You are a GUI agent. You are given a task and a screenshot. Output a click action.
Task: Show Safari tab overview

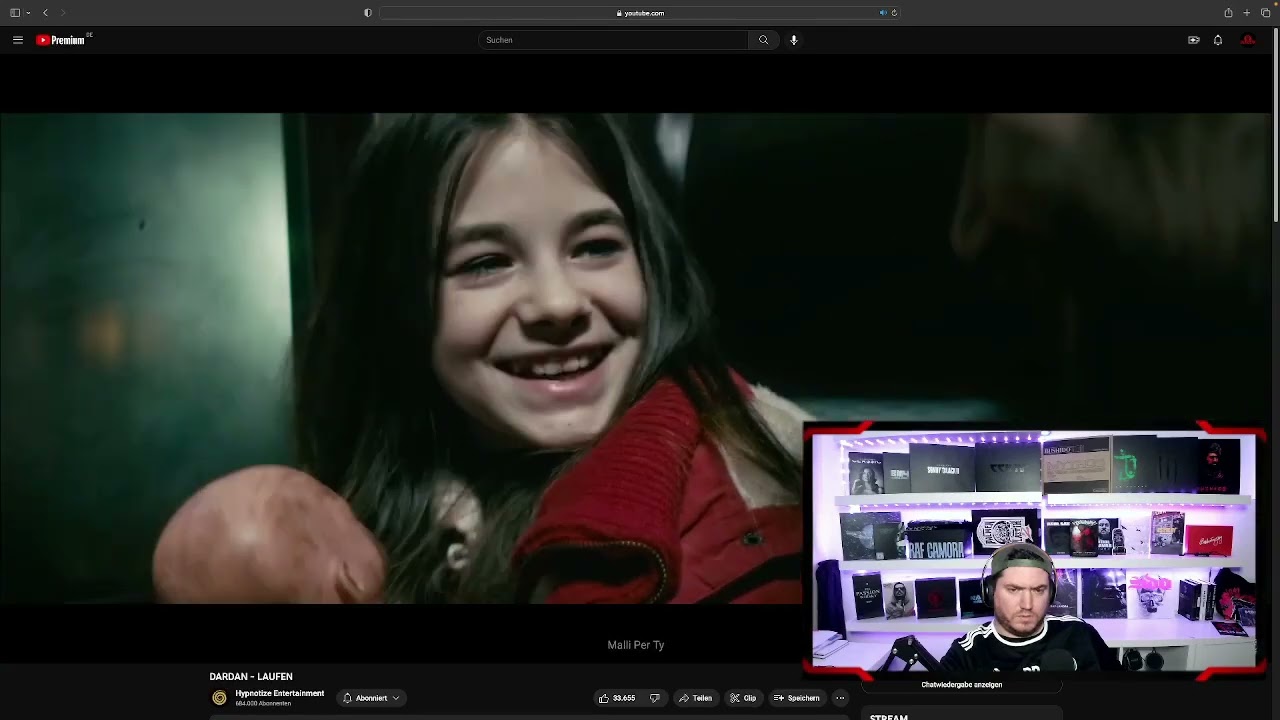coord(1266,13)
